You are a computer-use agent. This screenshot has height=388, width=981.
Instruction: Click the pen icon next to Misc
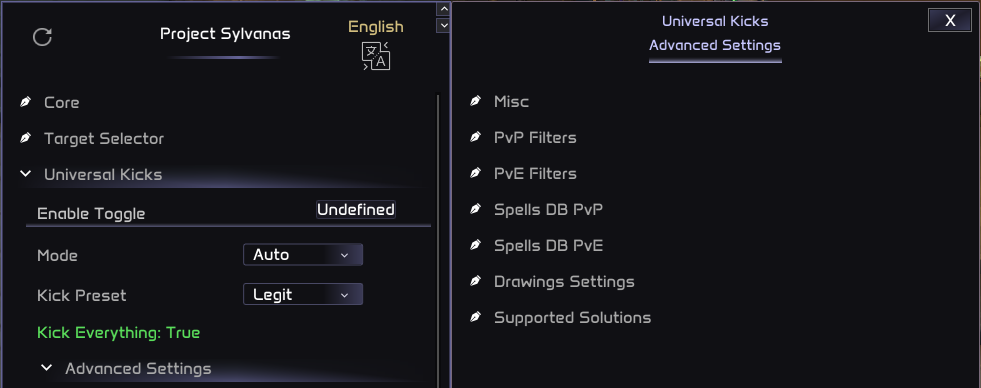475,101
